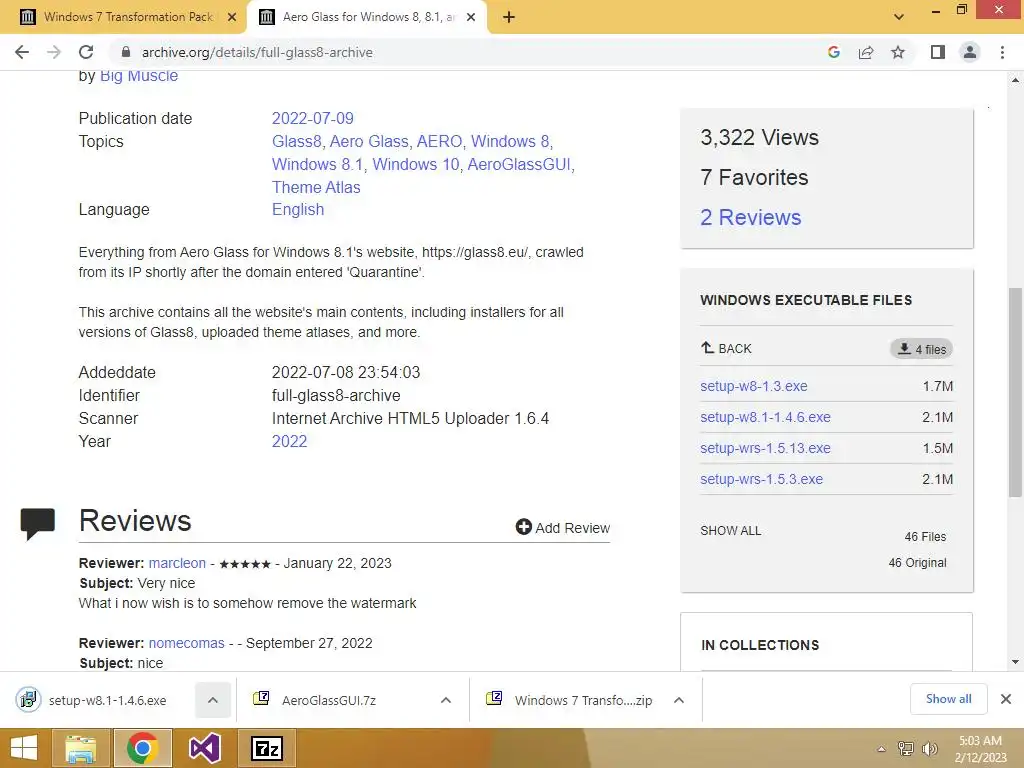Click BACK in Windows Executable Files
The height and width of the screenshot is (768, 1024).
point(726,349)
